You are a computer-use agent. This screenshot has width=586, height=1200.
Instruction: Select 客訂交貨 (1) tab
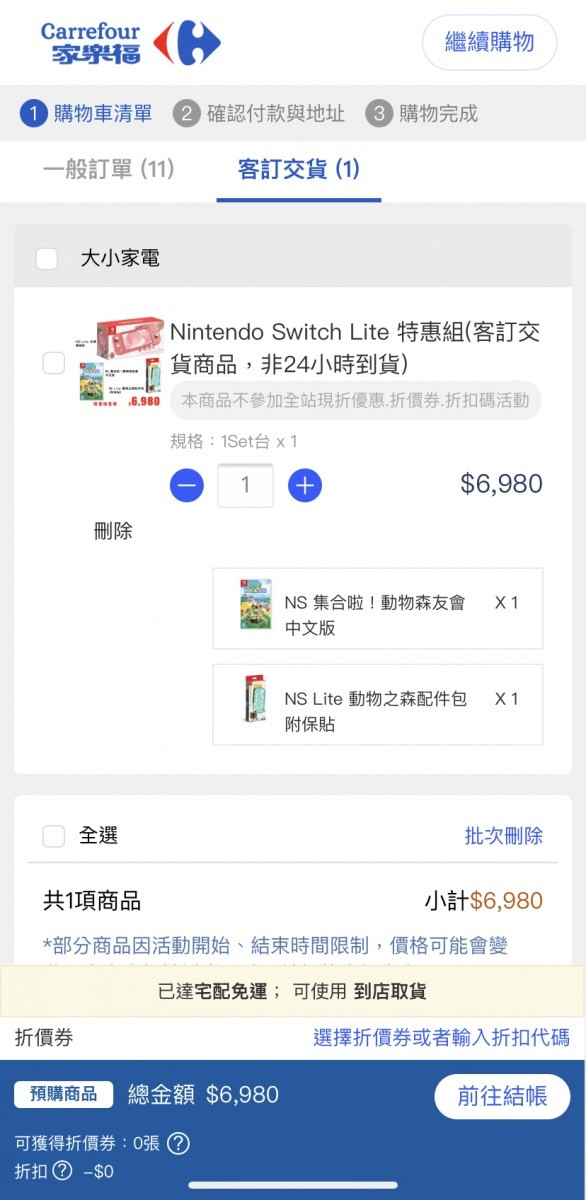pos(299,169)
